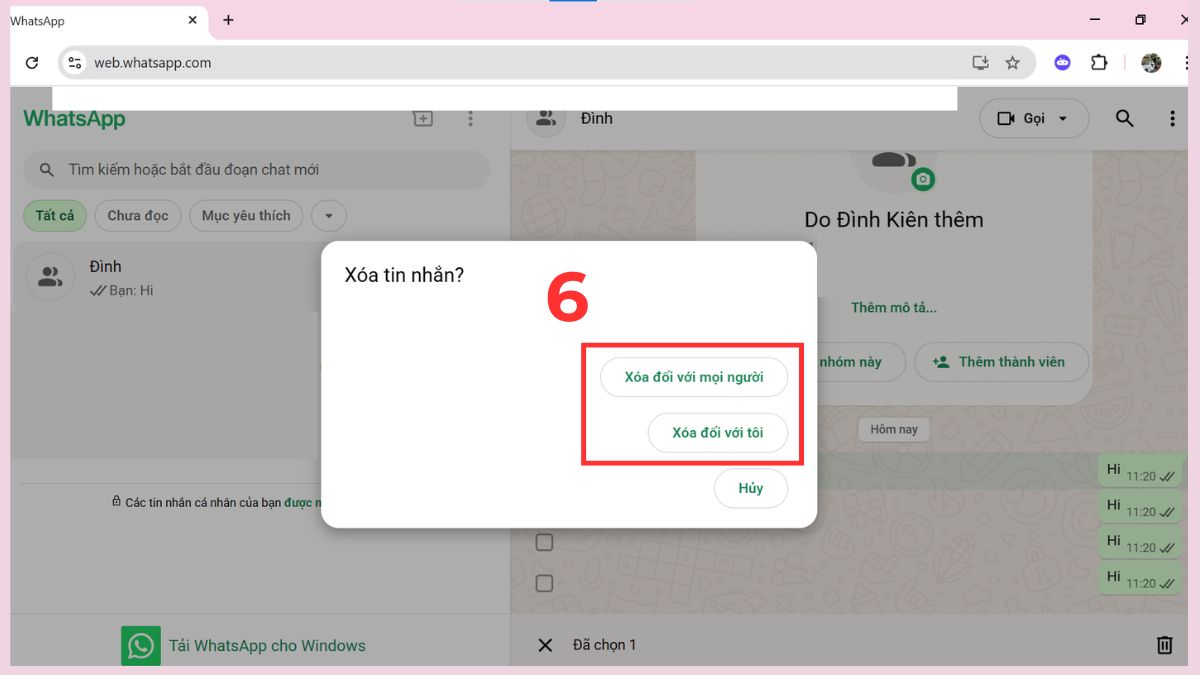Bookmark the page using the star toggle
This screenshot has height=675, width=1200.
[1013, 62]
